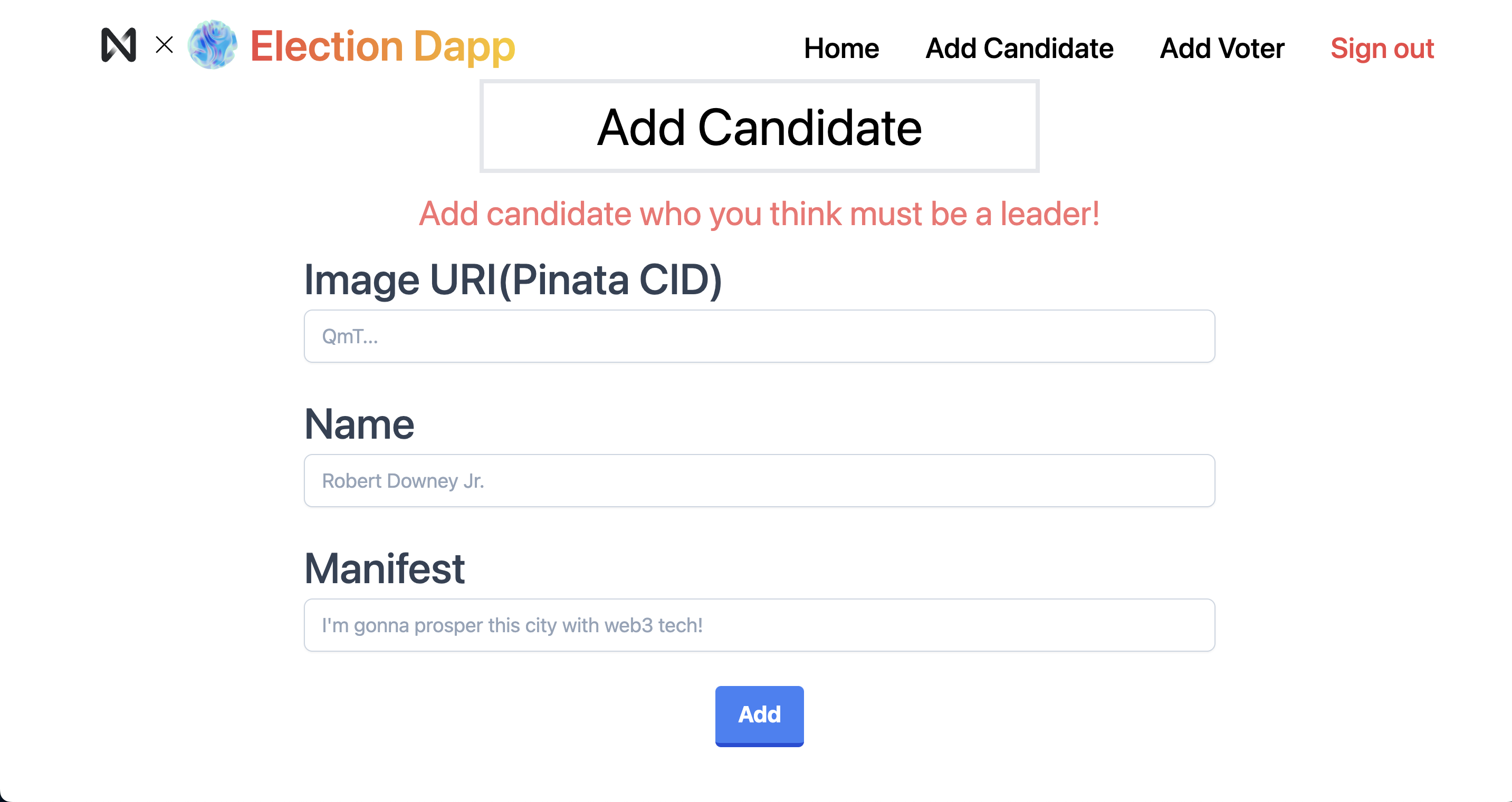Viewport: 1512px width, 802px height.
Task: Click the word Dapp in the title
Action: pyautogui.click(x=464, y=47)
